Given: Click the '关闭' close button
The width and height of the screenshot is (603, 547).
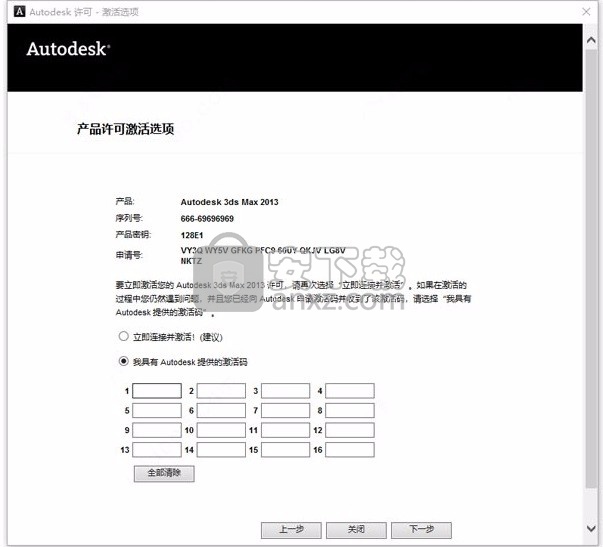Looking at the screenshot, I should point(356,530).
